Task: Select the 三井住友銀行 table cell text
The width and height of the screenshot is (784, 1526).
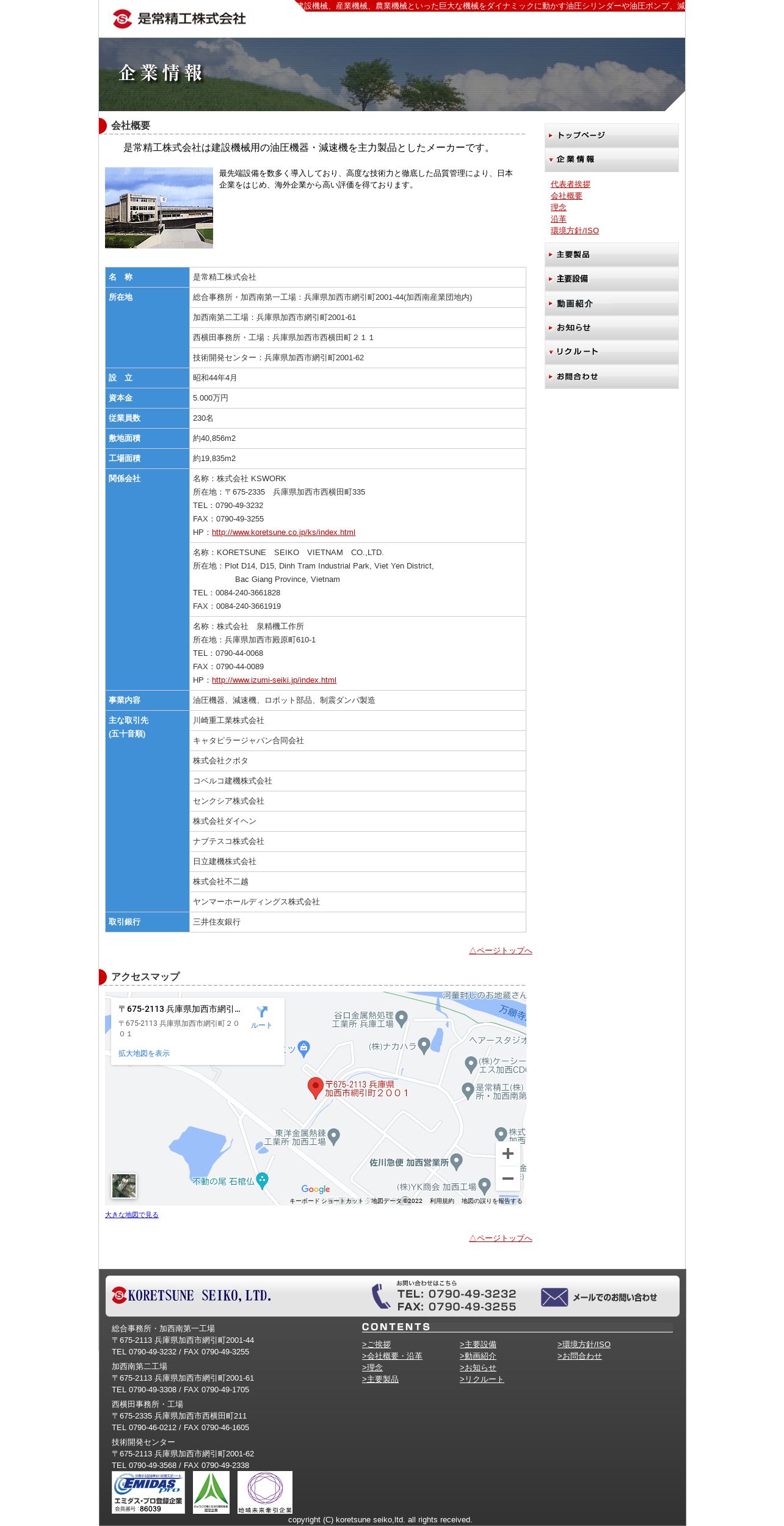Action: pyautogui.click(x=217, y=922)
